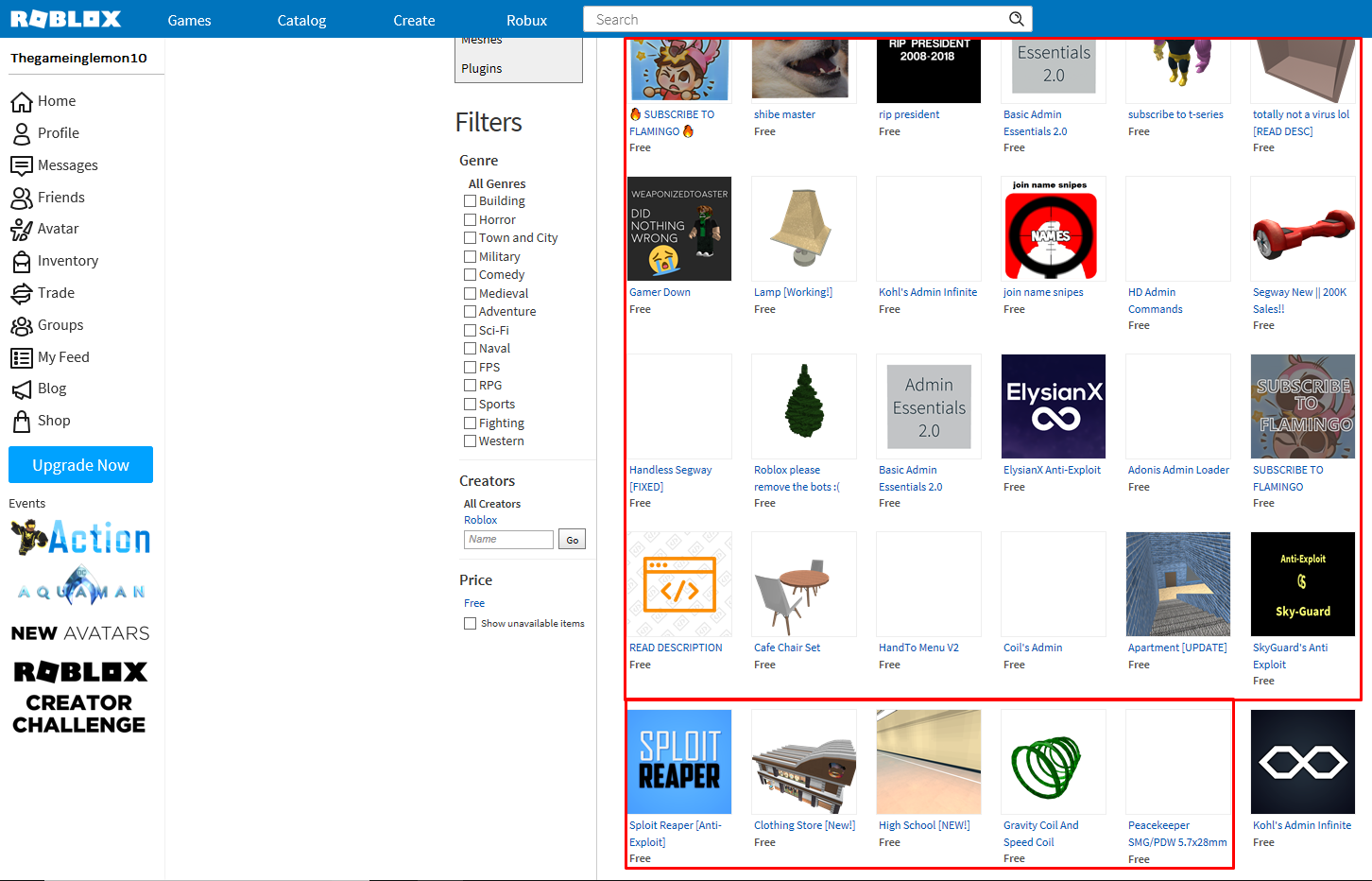Open the Trade sidebar icon
Viewport: 1372px width, 881px height.
tap(22, 293)
